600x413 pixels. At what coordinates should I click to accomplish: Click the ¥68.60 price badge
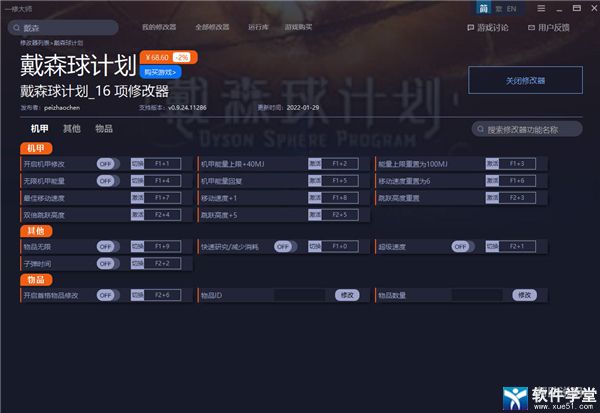click(x=168, y=57)
